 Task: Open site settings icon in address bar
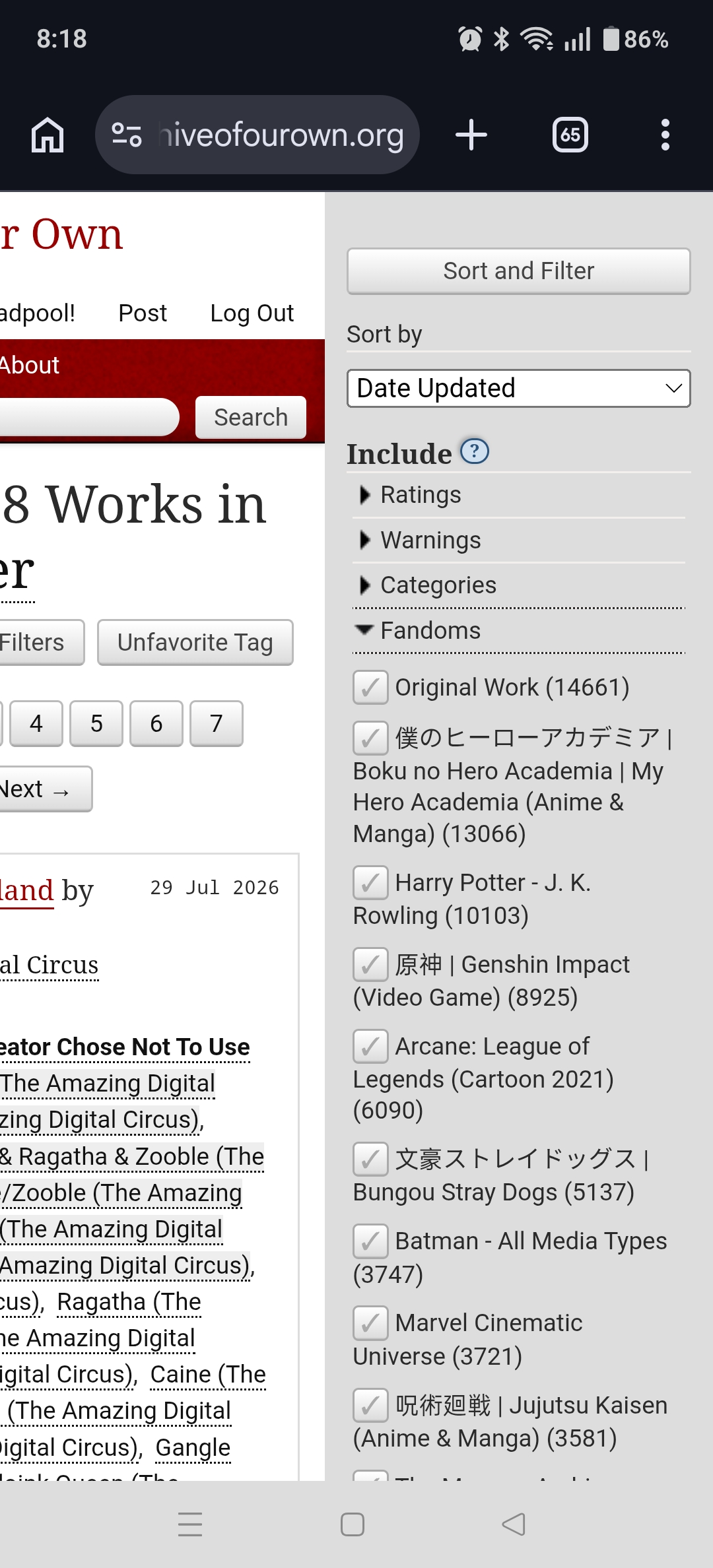coord(127,135)
